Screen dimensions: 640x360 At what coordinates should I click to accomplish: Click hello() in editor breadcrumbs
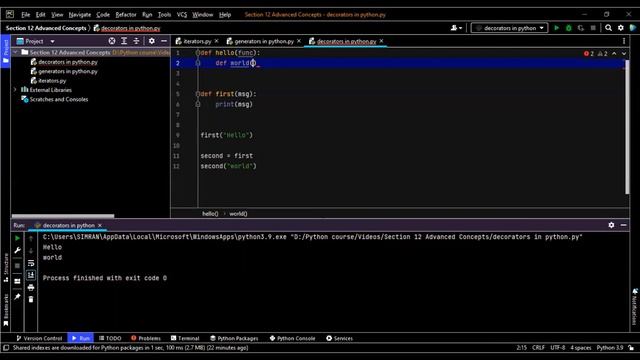coord(210,213)
